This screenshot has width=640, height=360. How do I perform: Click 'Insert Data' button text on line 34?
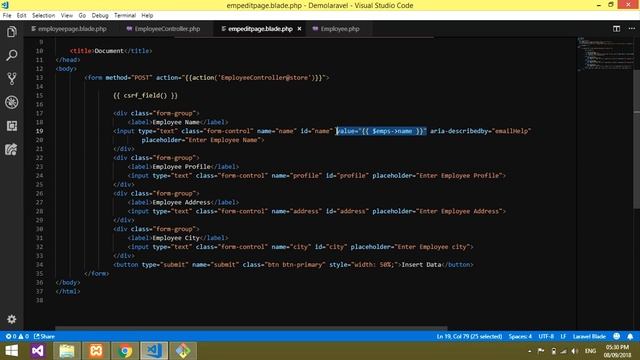click(421, 264)
